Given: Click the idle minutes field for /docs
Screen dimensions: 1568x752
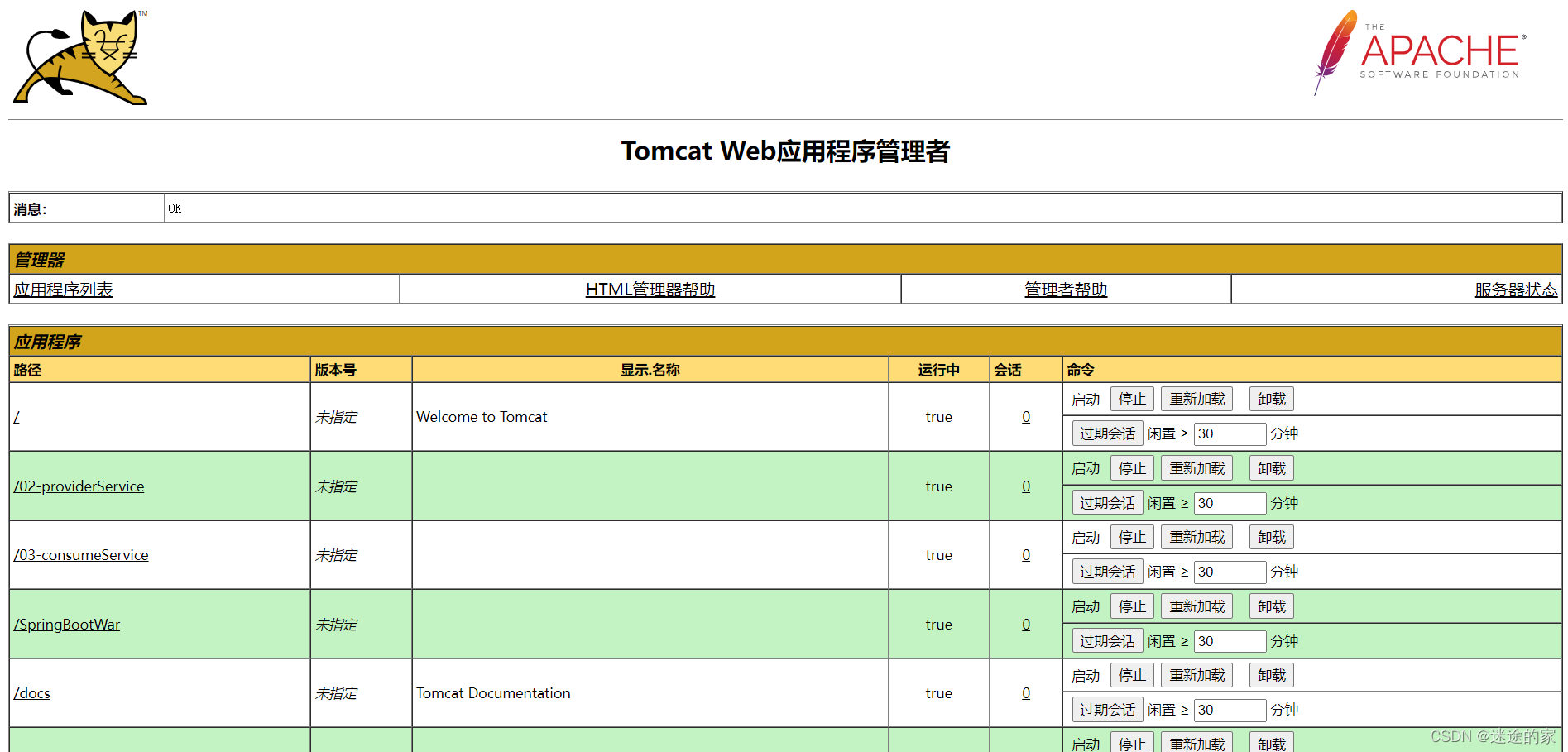Looking at the screenshot, I should click(x=1230, y=710).
